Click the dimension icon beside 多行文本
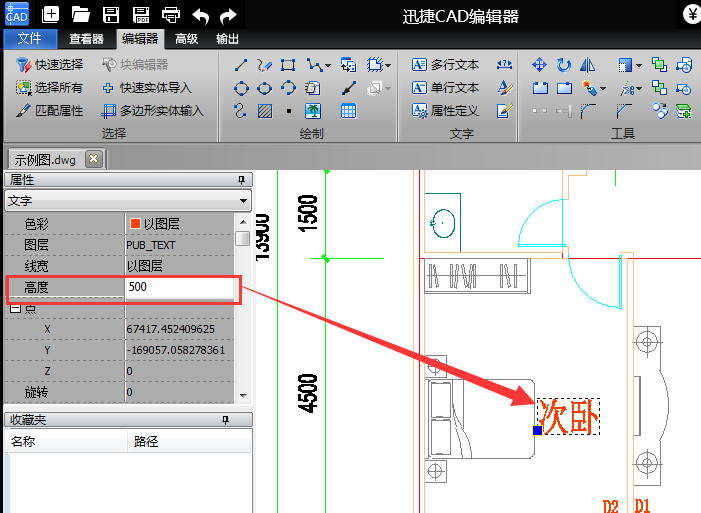The width and height of the screenshot is (701, 513). [504, 65]
